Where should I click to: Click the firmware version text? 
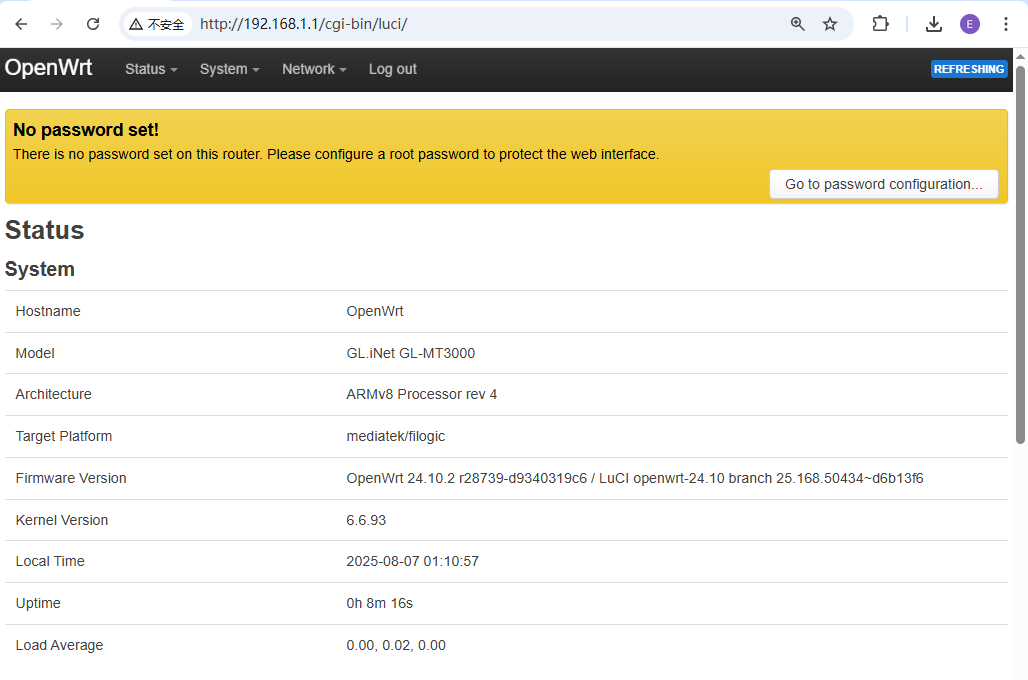point(634,478)
